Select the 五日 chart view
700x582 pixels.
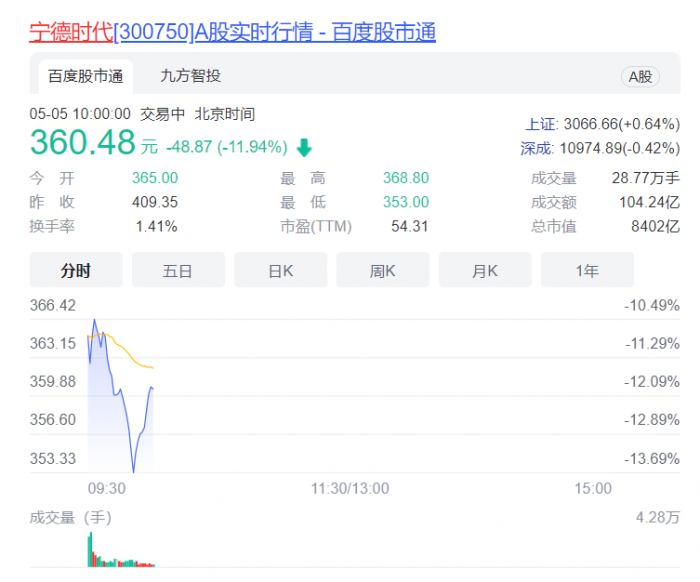point(178,270)
